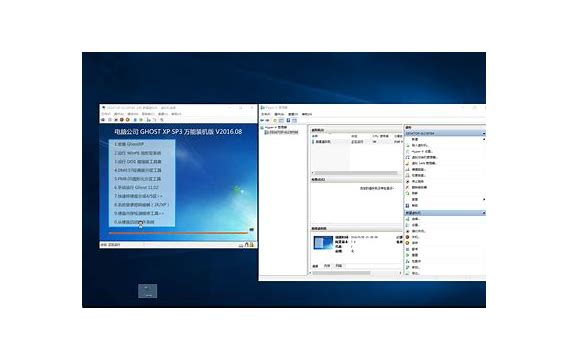Click 删除服务器 in the Actions pane
568x360 pixels.
419,187
